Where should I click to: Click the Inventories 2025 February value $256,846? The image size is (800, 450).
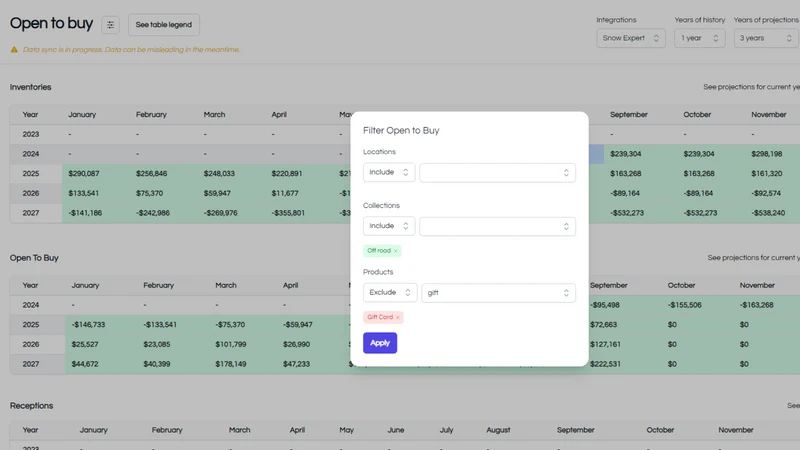click(151, 173)
